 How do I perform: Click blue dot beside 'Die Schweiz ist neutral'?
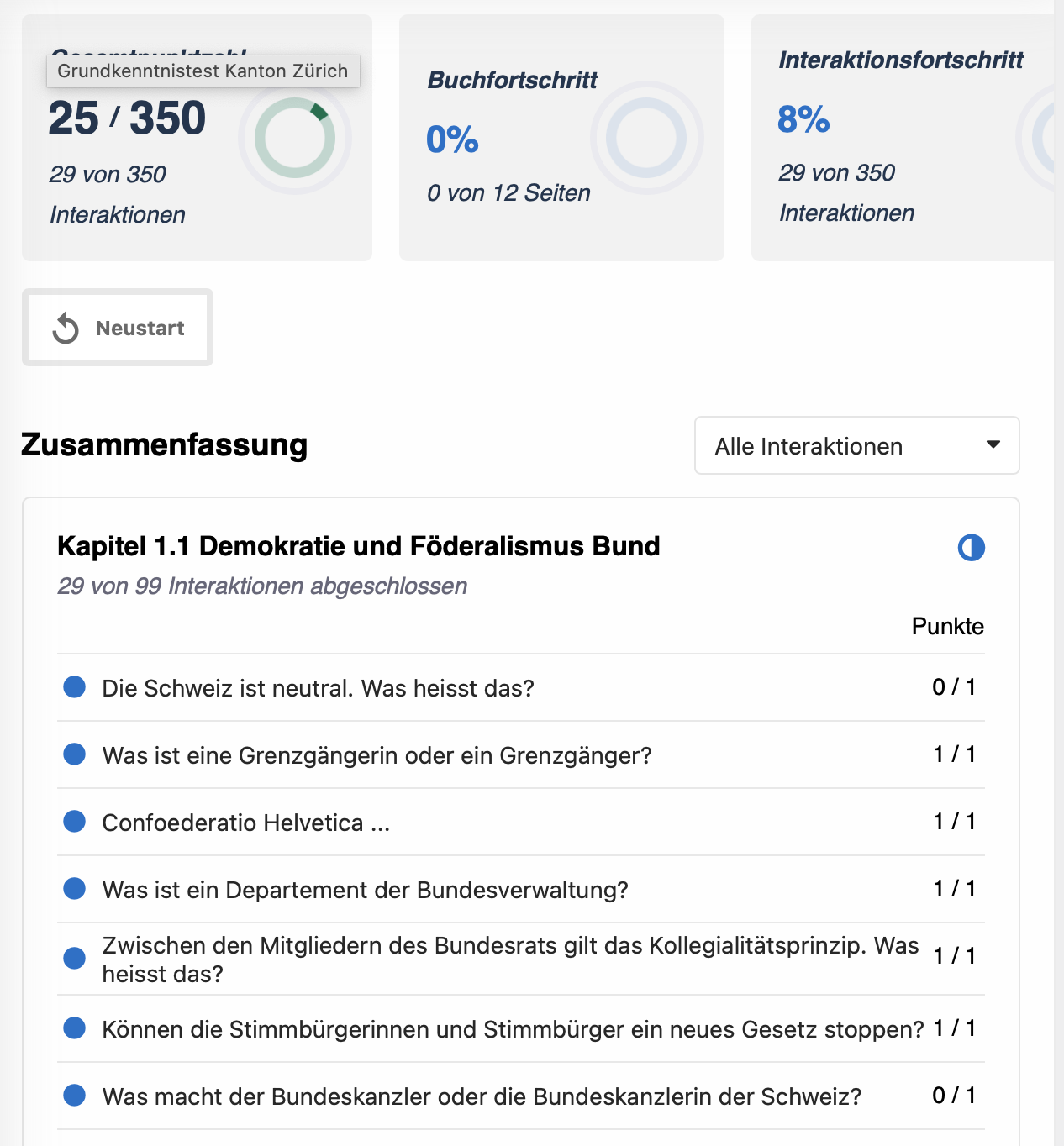click(75, 687)
